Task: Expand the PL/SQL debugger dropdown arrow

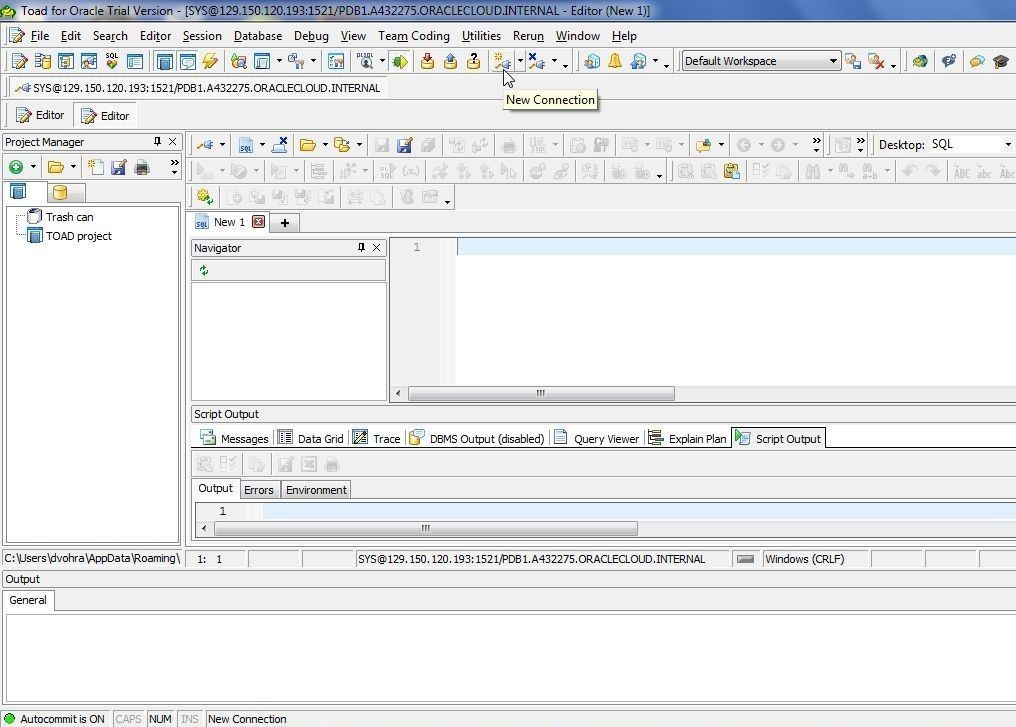Action: click(x=382, y=62)
